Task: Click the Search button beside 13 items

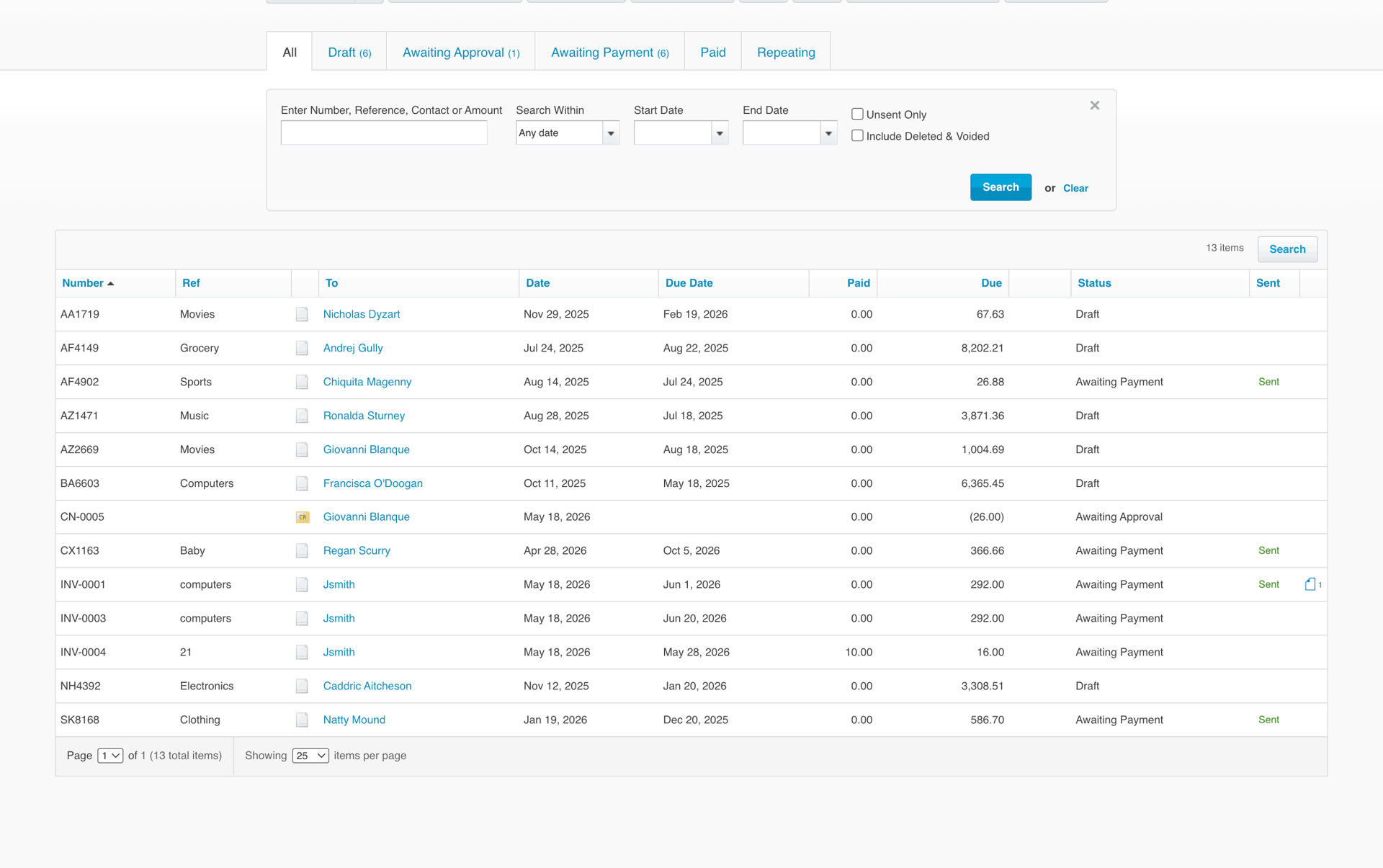Action: pyautogui.click(x=1287, y=249)
